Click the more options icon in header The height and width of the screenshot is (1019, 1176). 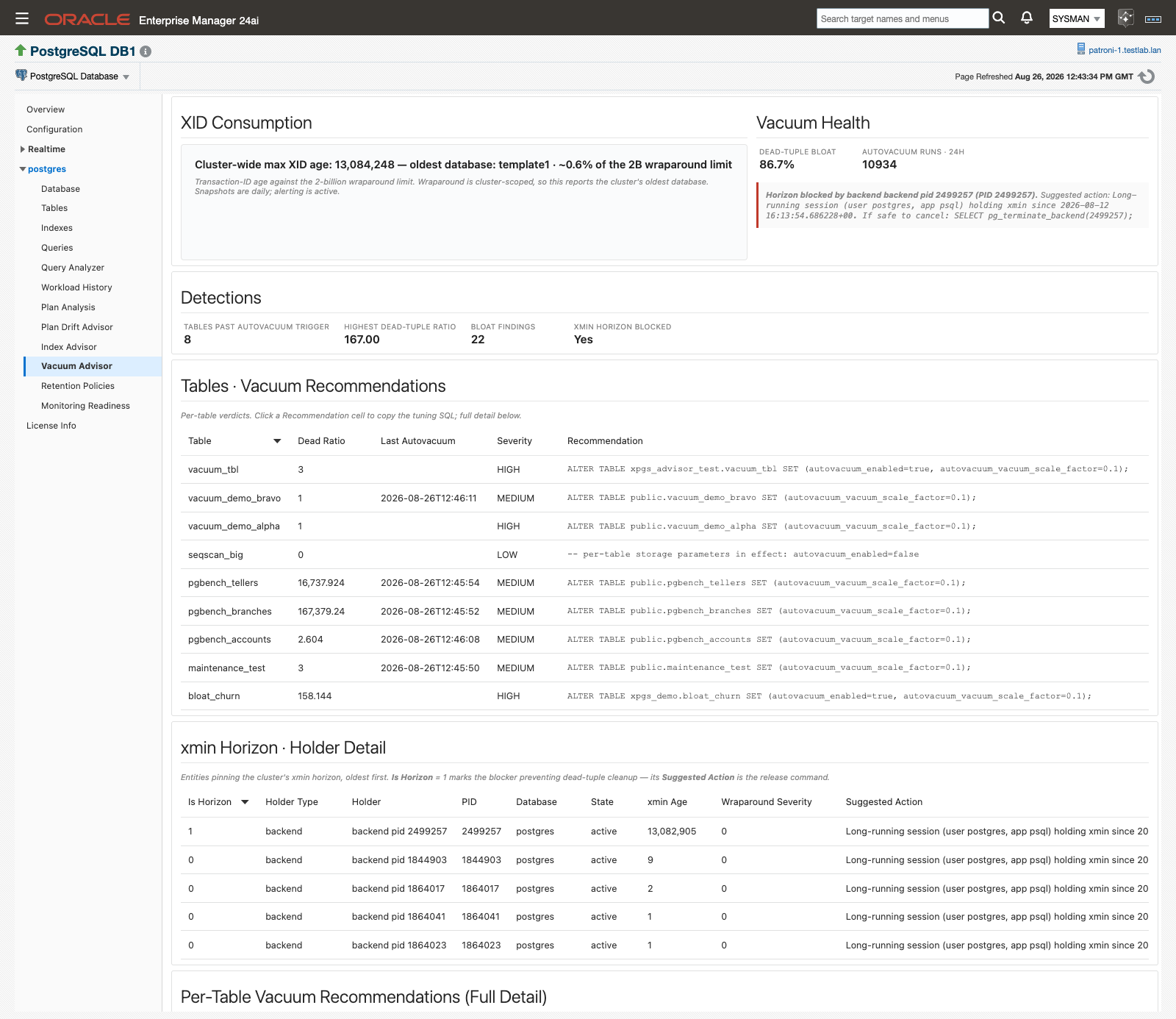[1153, 19]
